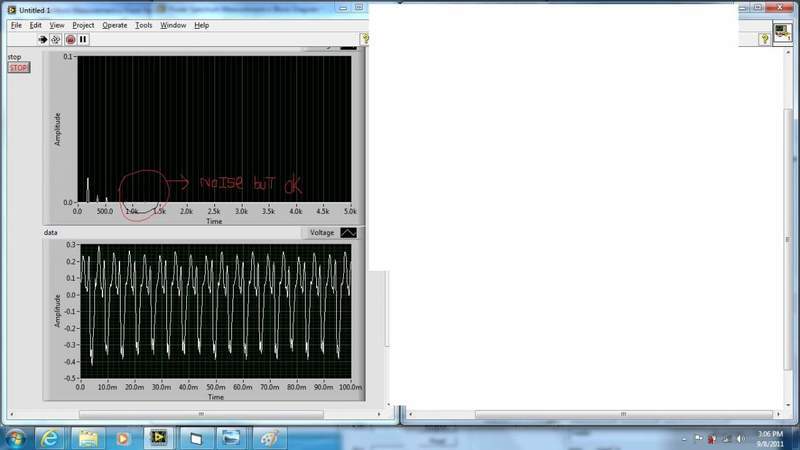Click the left window's horizontal scrollbar

pos(200,413)
